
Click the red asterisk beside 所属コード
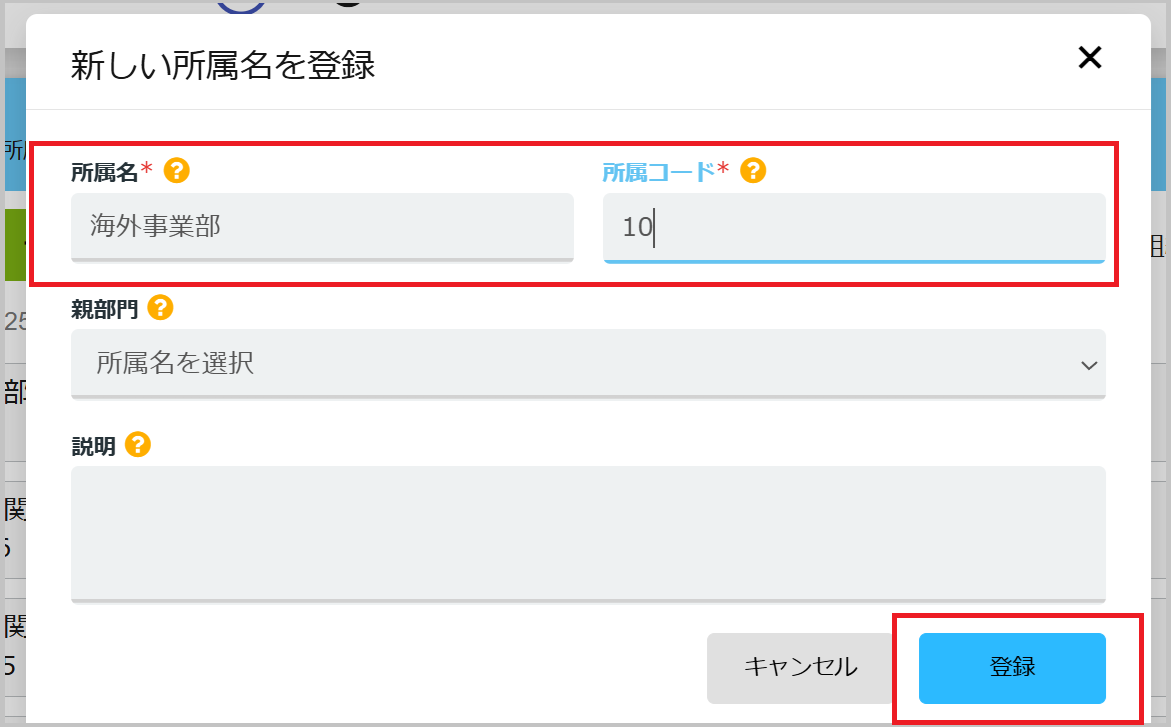click(x=723, y=170)
